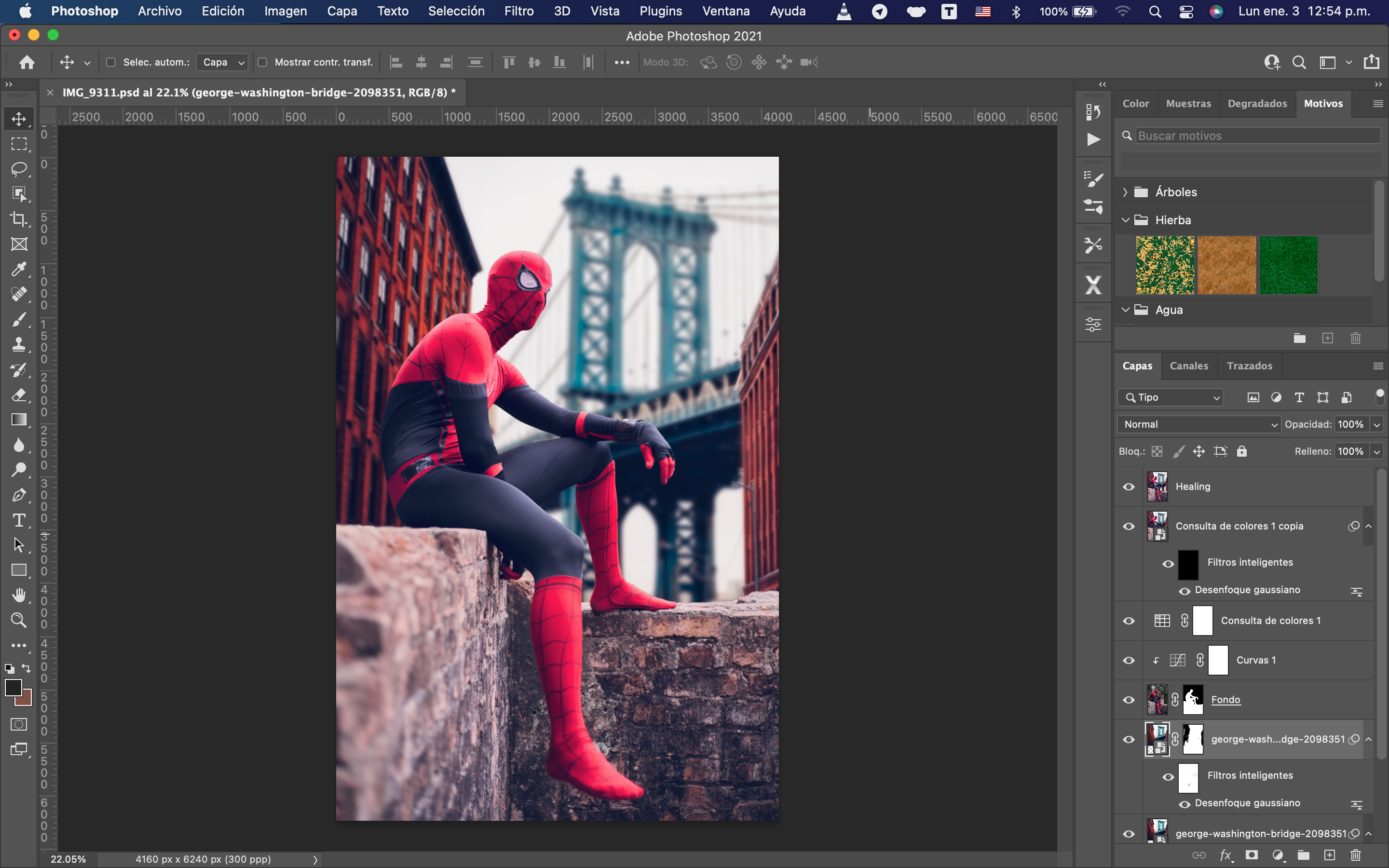Select the Crop tool
The width and height of the screenshot is (1389, 868).
click(x=19, y=219)
